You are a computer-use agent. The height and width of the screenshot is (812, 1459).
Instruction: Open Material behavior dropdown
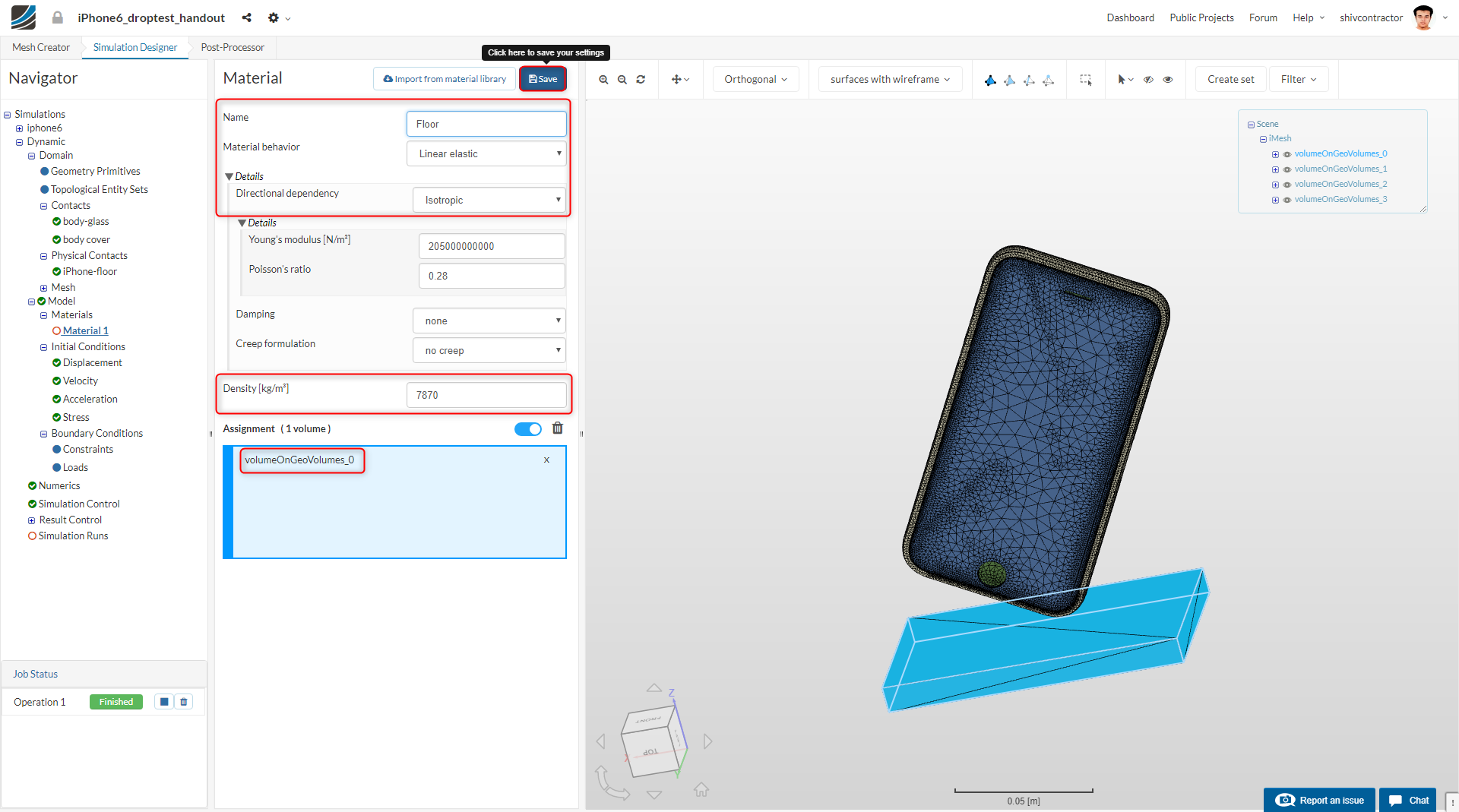pyautogui.click(x=486, y=153)
